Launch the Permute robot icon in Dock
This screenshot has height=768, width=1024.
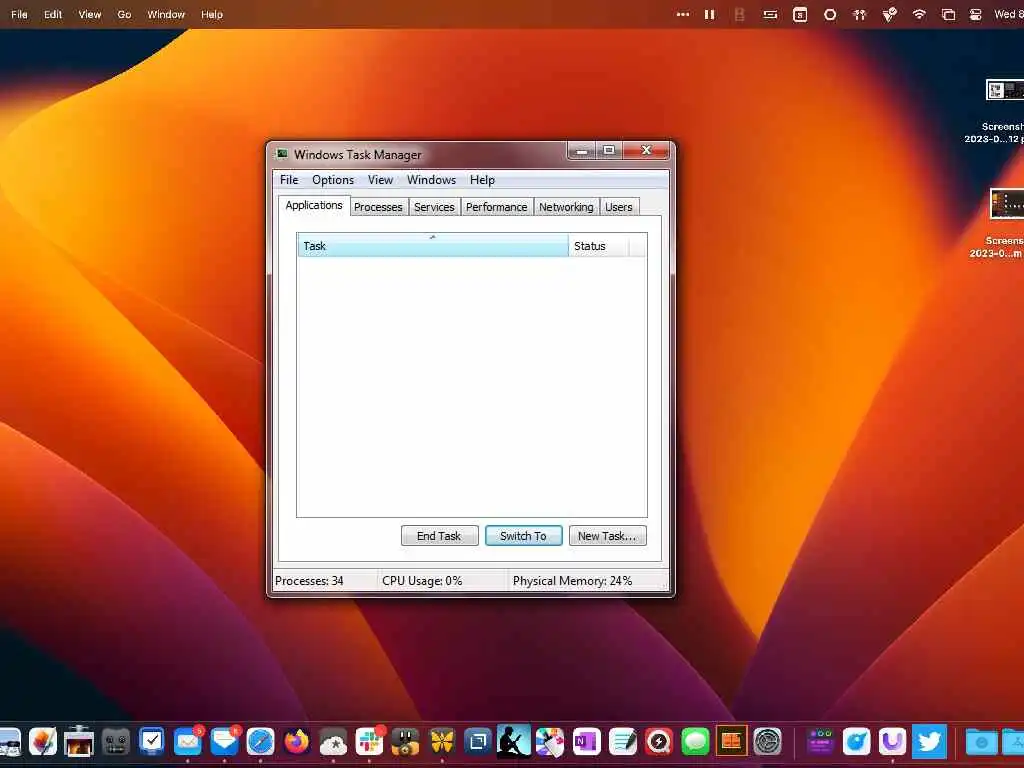[x=116, y=742]
